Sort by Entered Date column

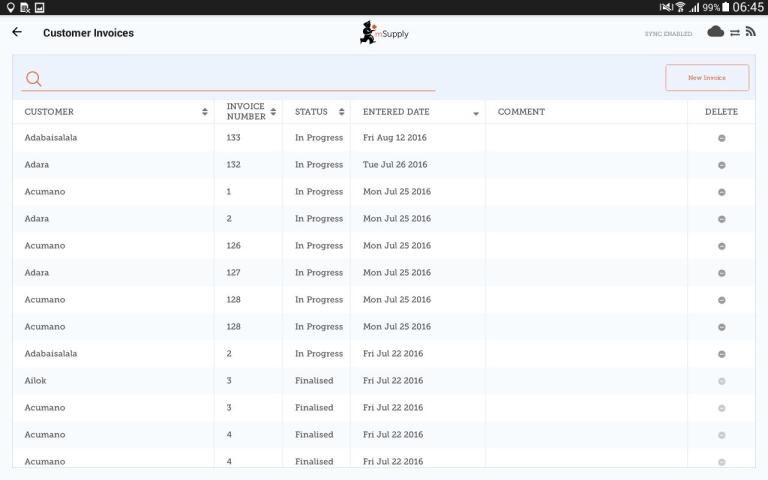point(419,112)
